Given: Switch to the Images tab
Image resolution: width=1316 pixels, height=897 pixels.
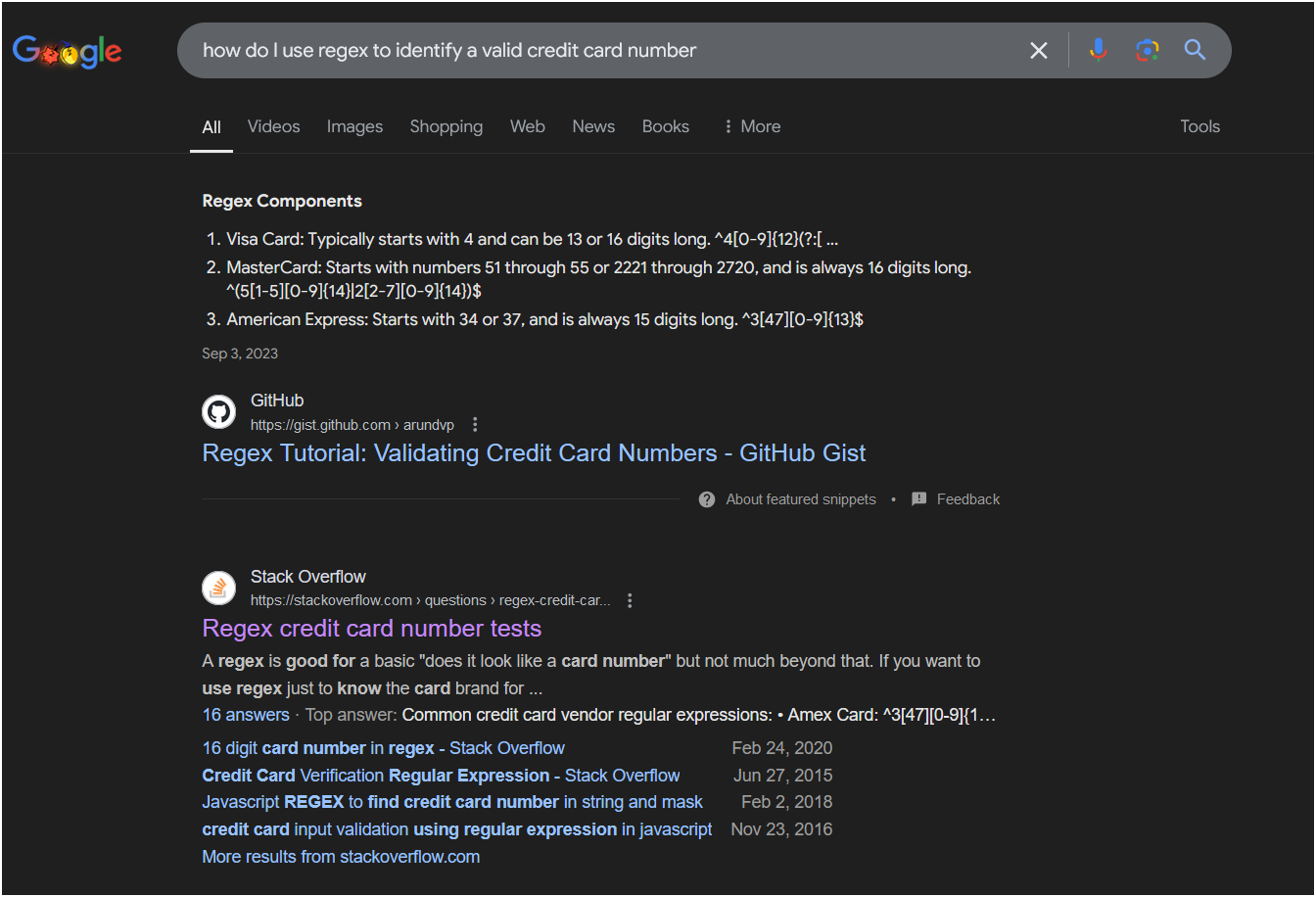Looking at the screenshot, I should [354, 126].
